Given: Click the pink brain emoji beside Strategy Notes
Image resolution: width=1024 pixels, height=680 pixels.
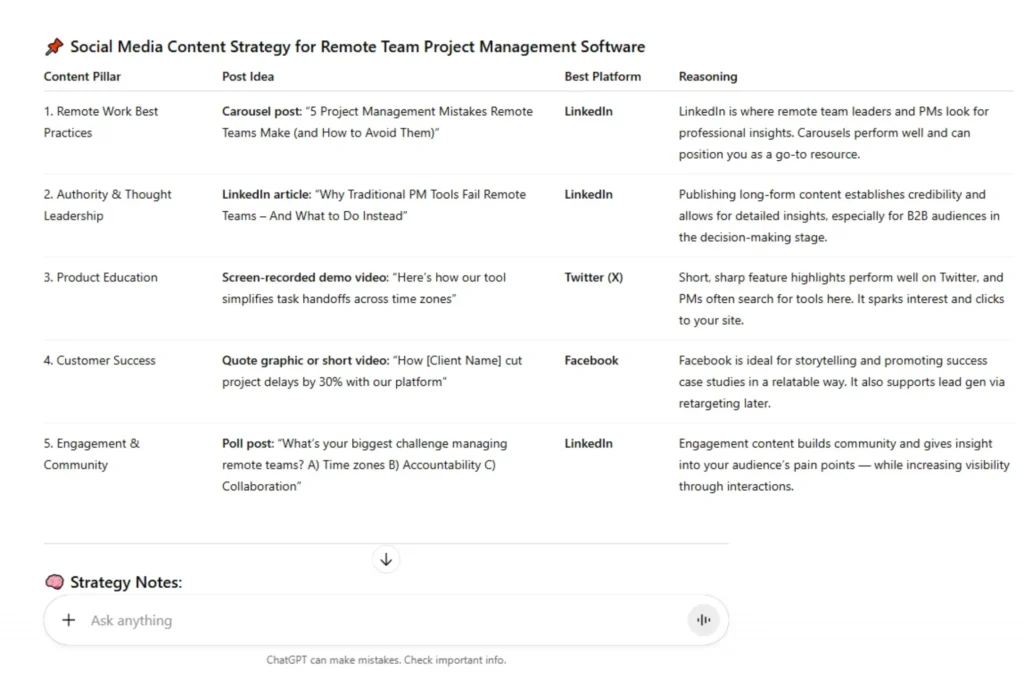Looking at the screenshot, I should pyautogui.click(x=54, y=582).
